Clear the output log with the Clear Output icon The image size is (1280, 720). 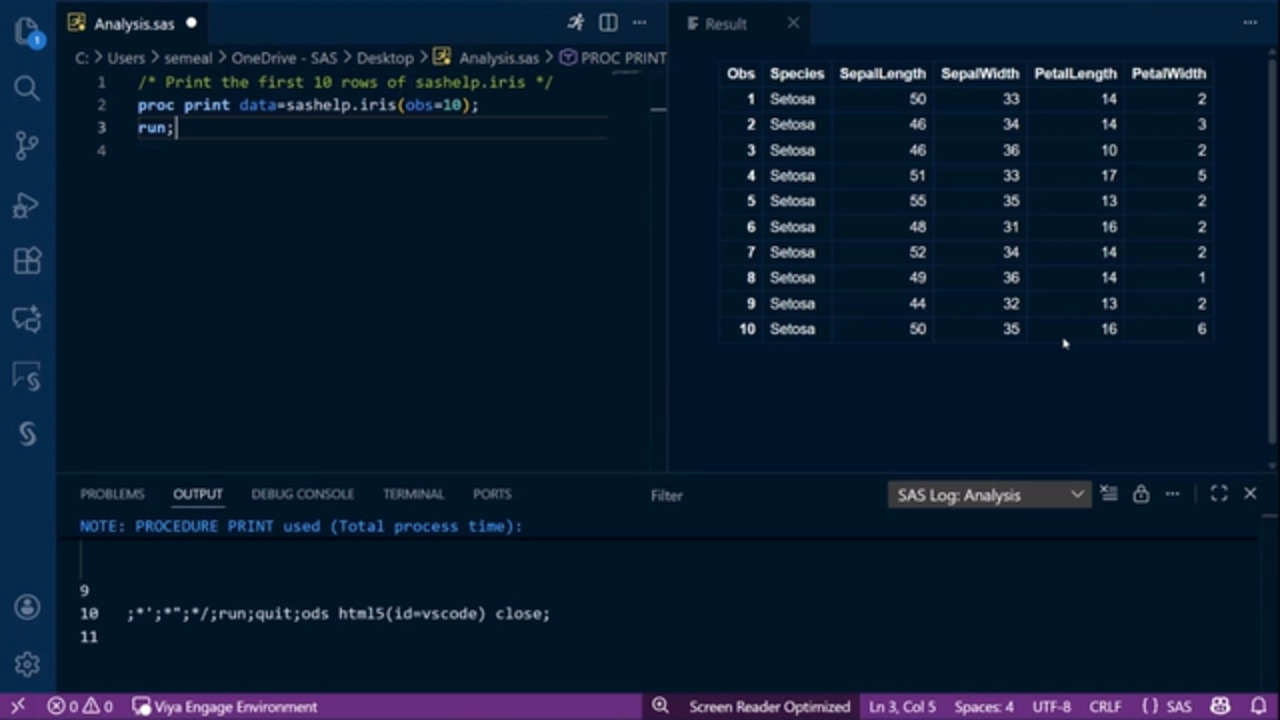[x=1108, y=494]
